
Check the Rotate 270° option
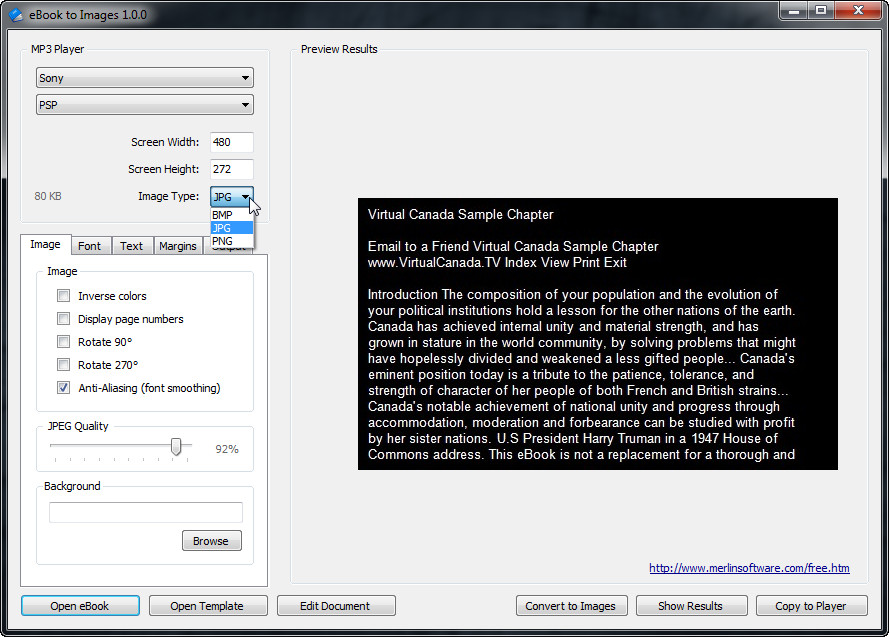tap(64, 365)
